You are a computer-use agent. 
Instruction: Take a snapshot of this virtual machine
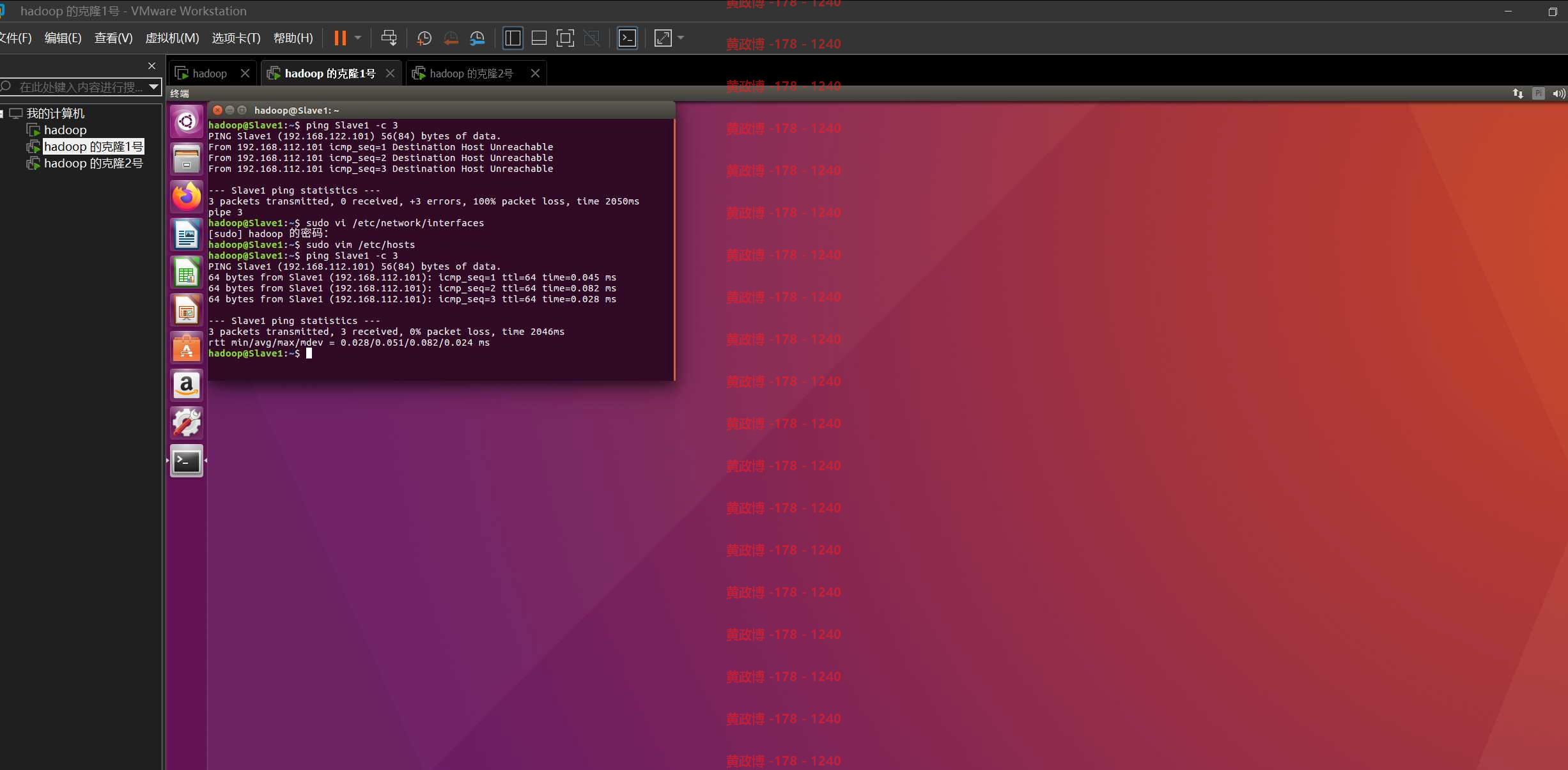(424, 38)
